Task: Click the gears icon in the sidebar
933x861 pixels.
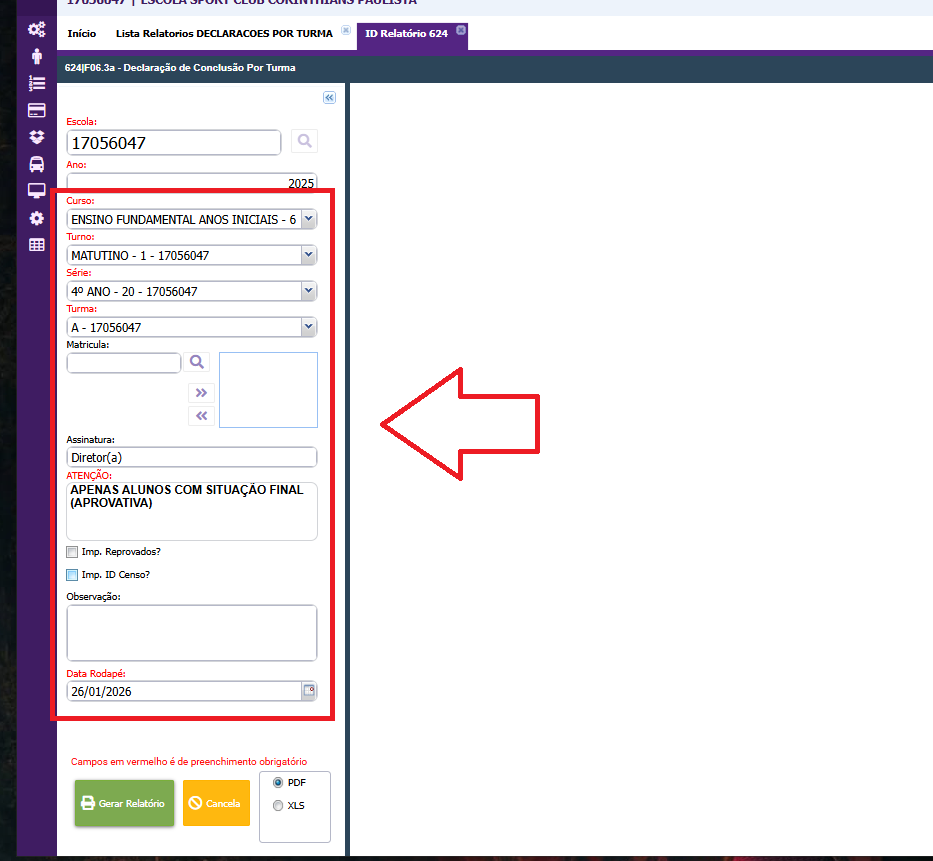Action: 36,30
